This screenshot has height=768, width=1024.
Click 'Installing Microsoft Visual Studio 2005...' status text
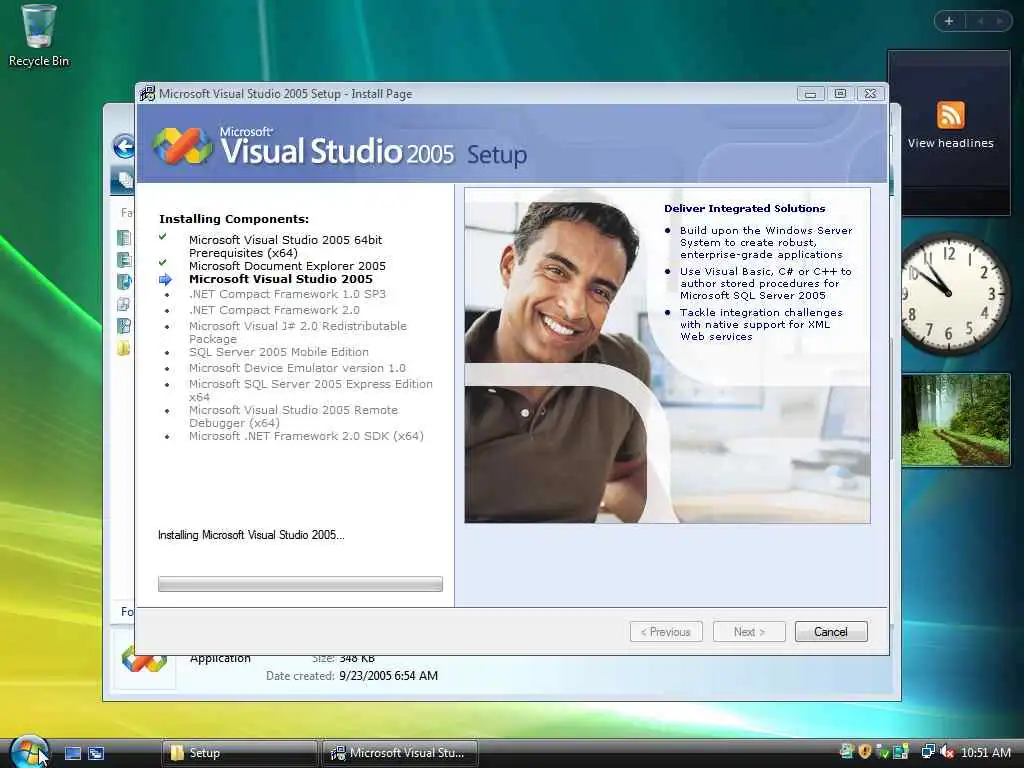click(x=251, y=535)
